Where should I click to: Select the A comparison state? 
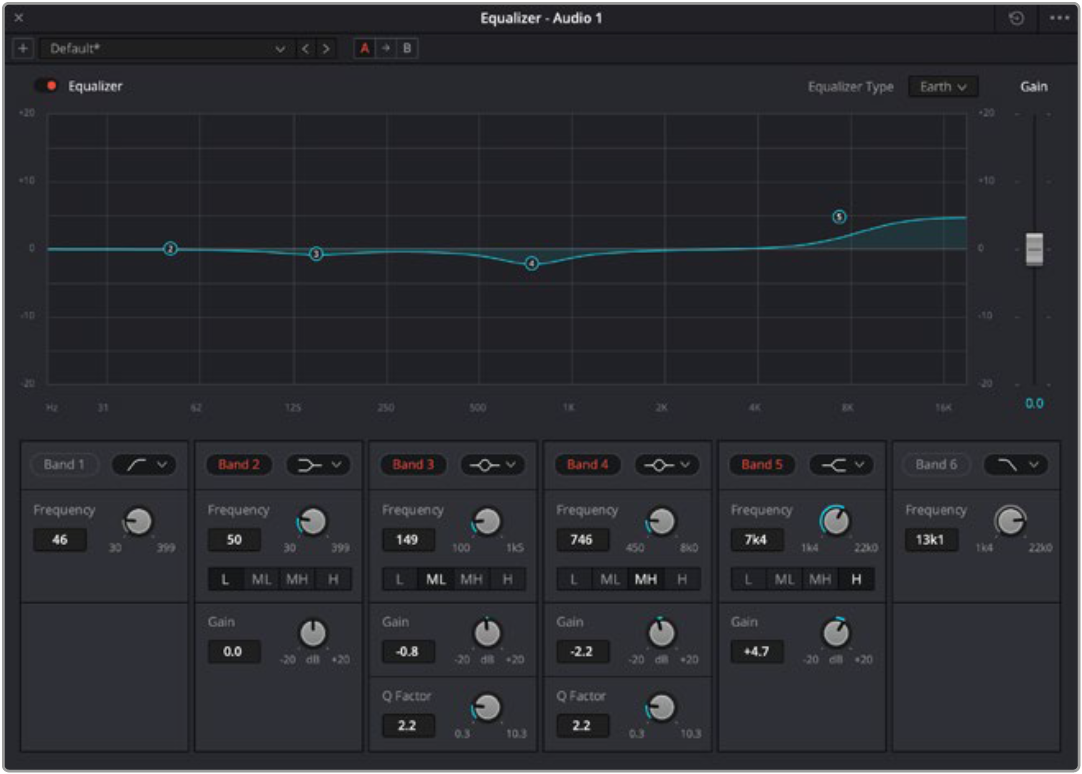[x=365, y=48]
